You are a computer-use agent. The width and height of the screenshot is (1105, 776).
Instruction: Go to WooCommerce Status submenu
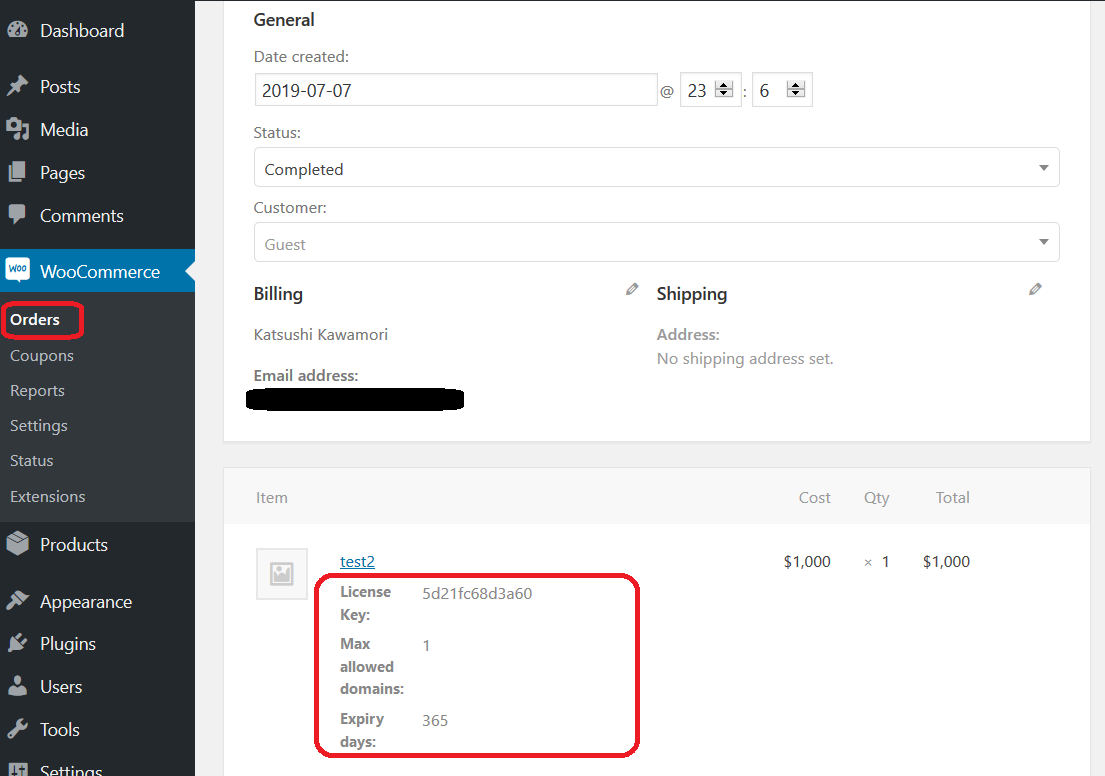(x=32, y=460)
